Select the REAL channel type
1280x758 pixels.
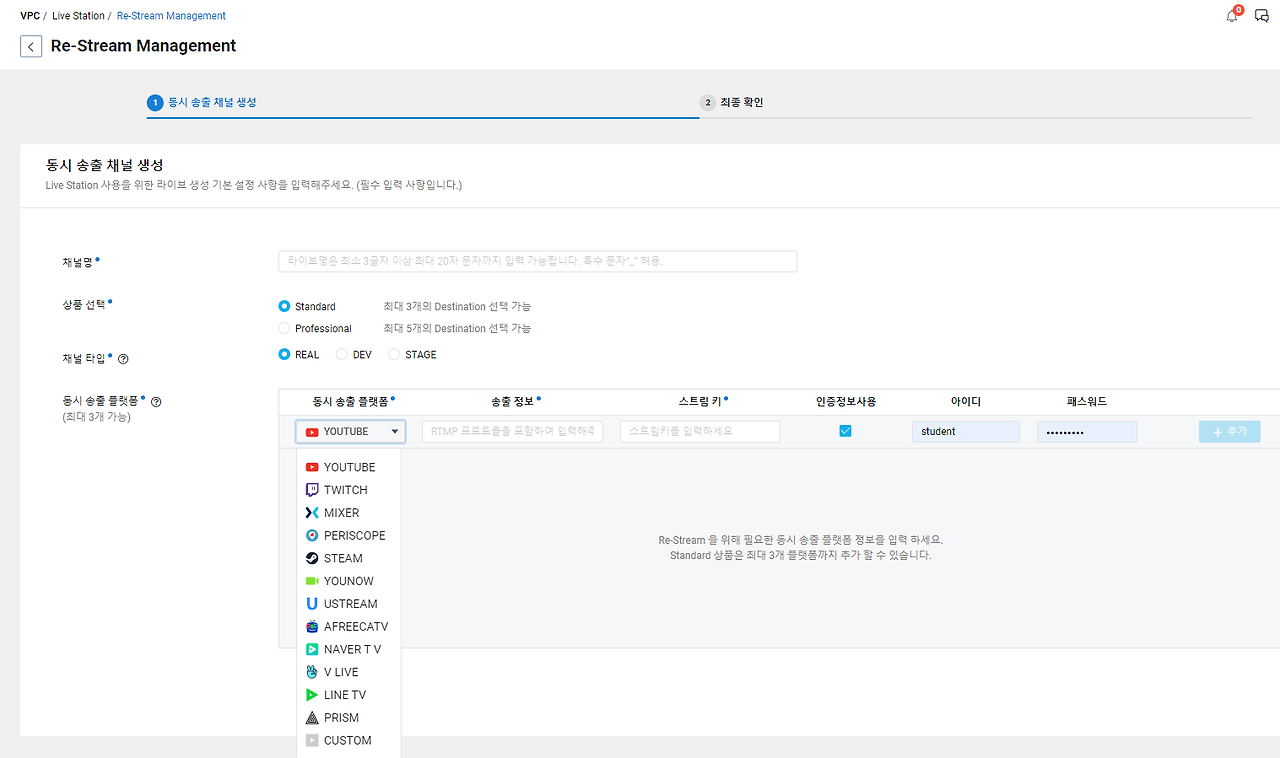[285, 354]
